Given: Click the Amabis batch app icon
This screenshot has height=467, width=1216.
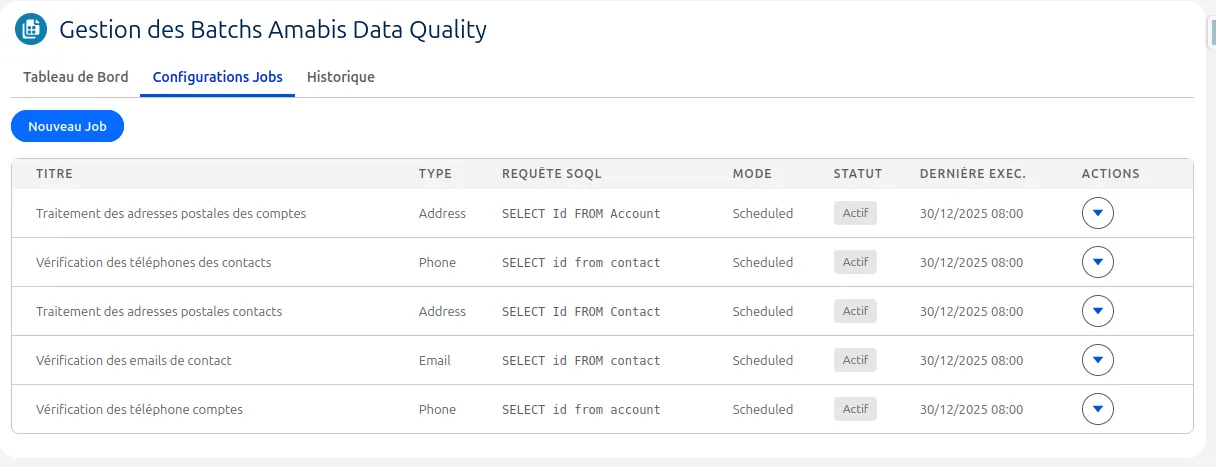Looking at the screenshot, I should click(31, 29).
